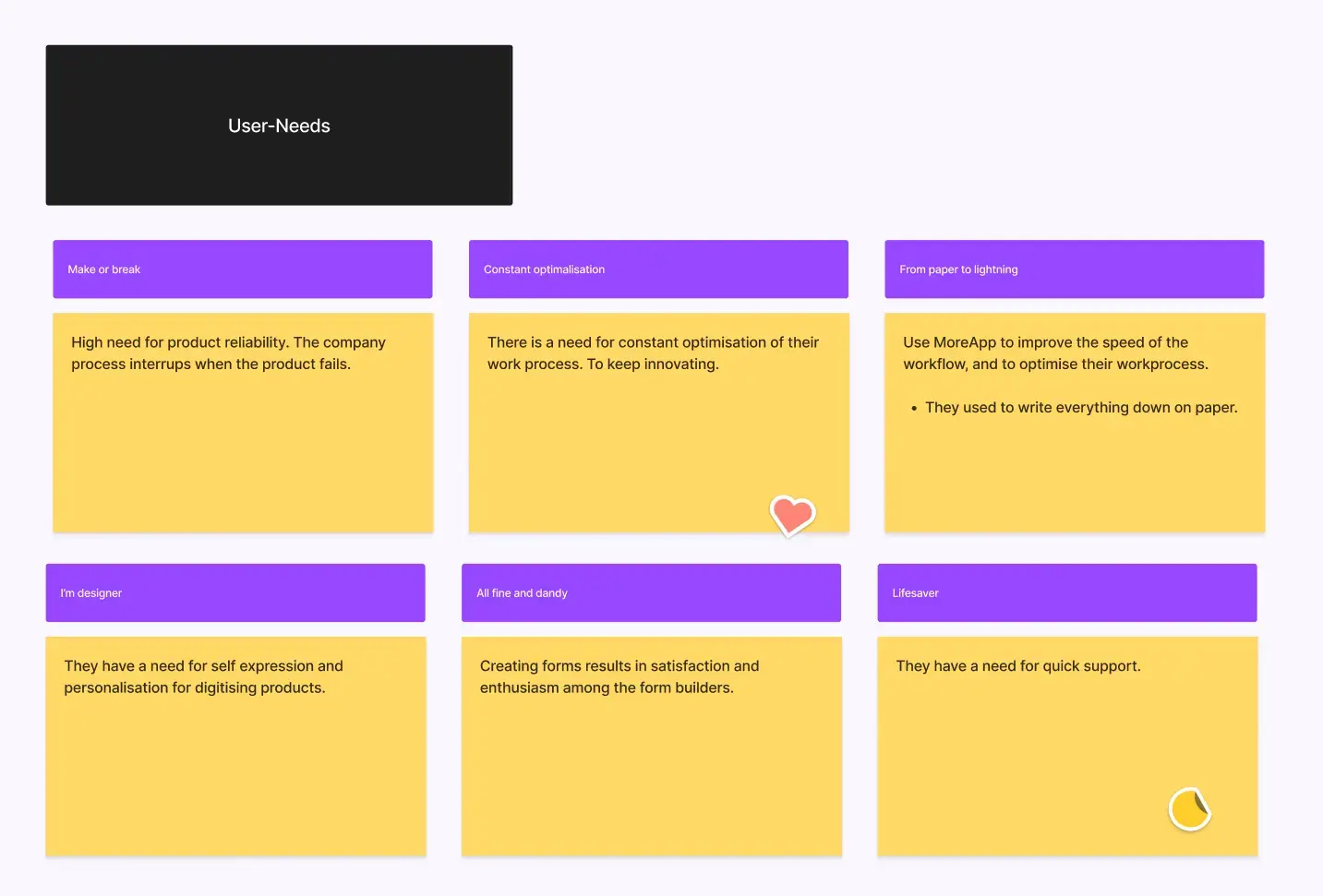Click the constant optimisation sticky note
Screen dimensions: 1323x896
(x=657, y=422)
